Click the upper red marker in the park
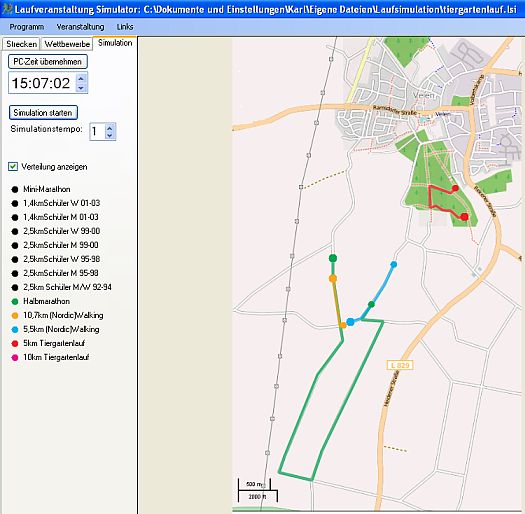Viewport: 525px width, 514px height. (455, 188)
